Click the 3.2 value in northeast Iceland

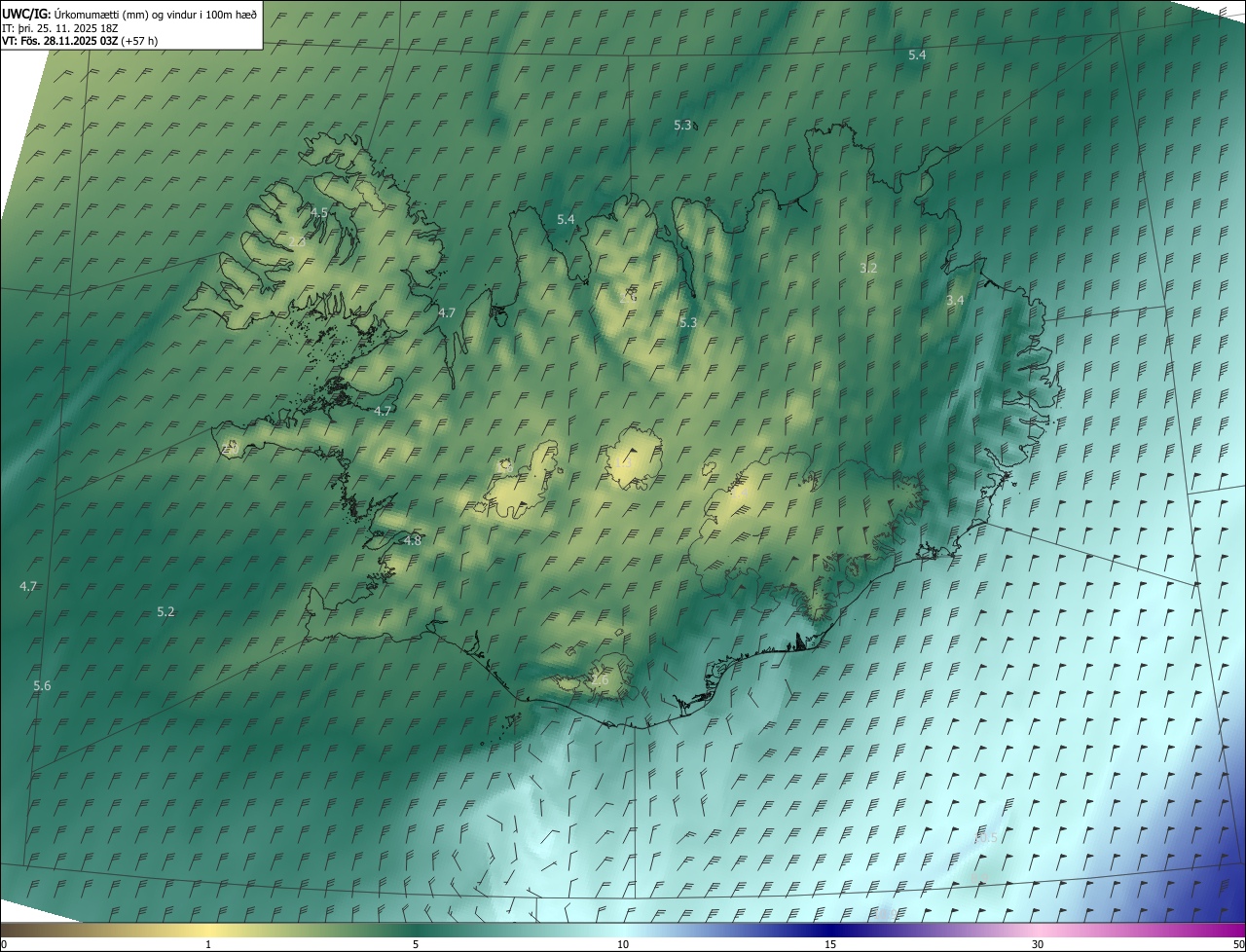pyautogui.click(x=868, y=268)
